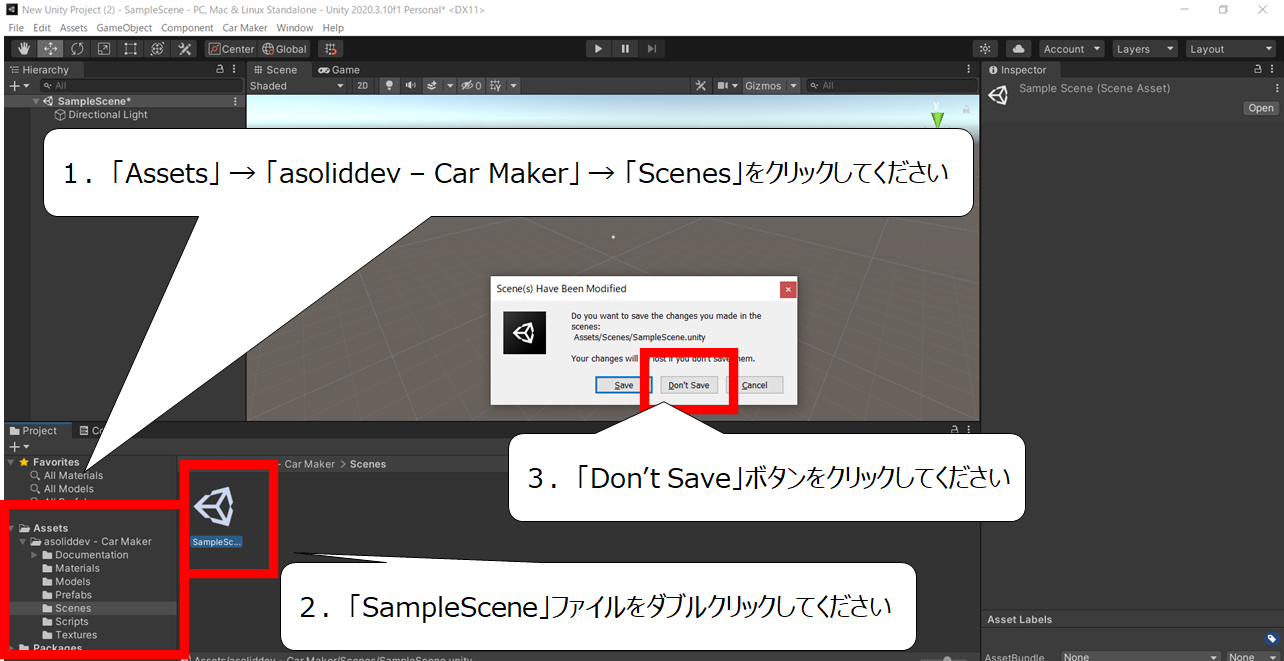Toggle Global handle rotation button

[x=285, y=49]
